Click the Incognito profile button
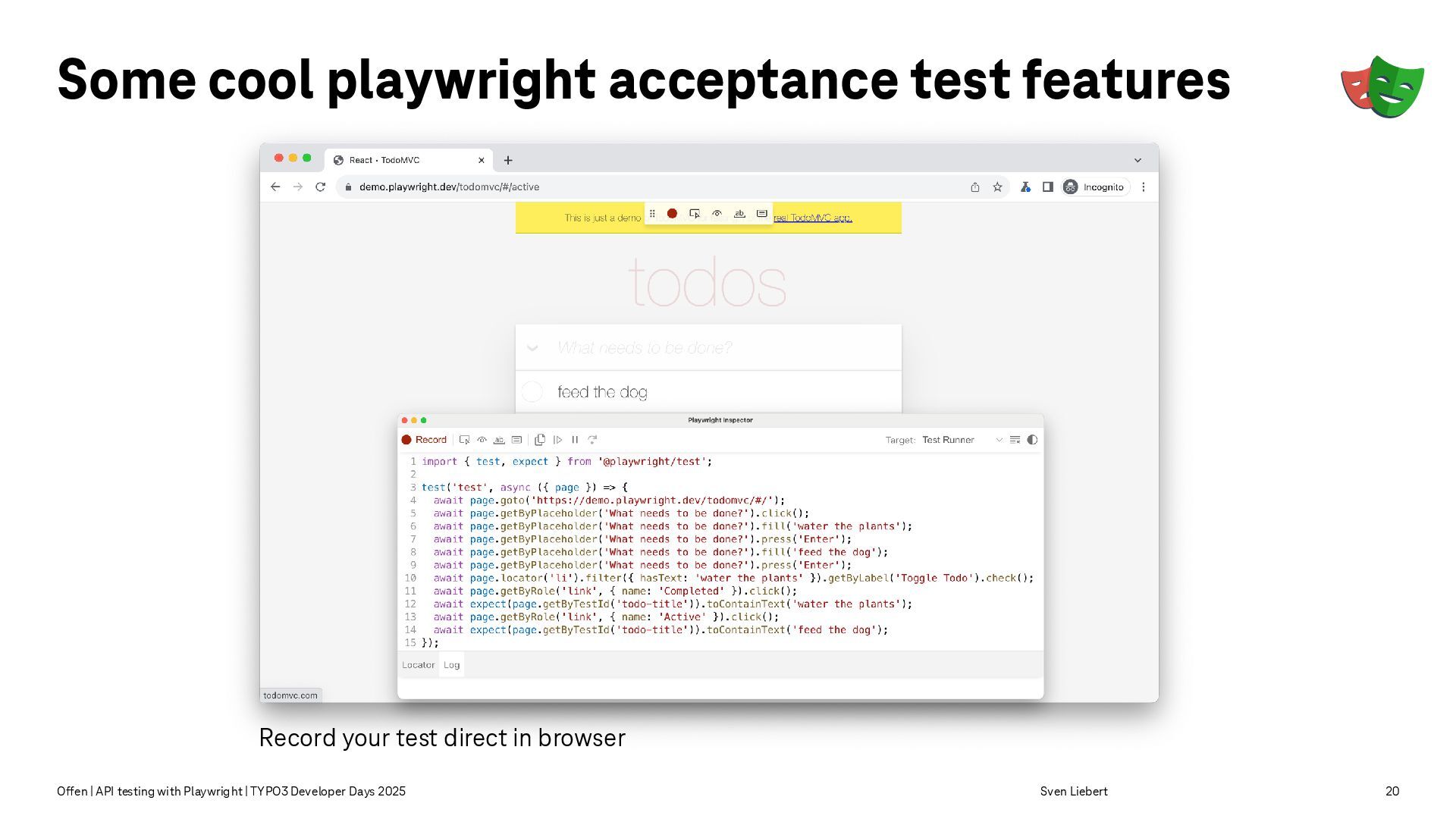 click(1094, 187)
